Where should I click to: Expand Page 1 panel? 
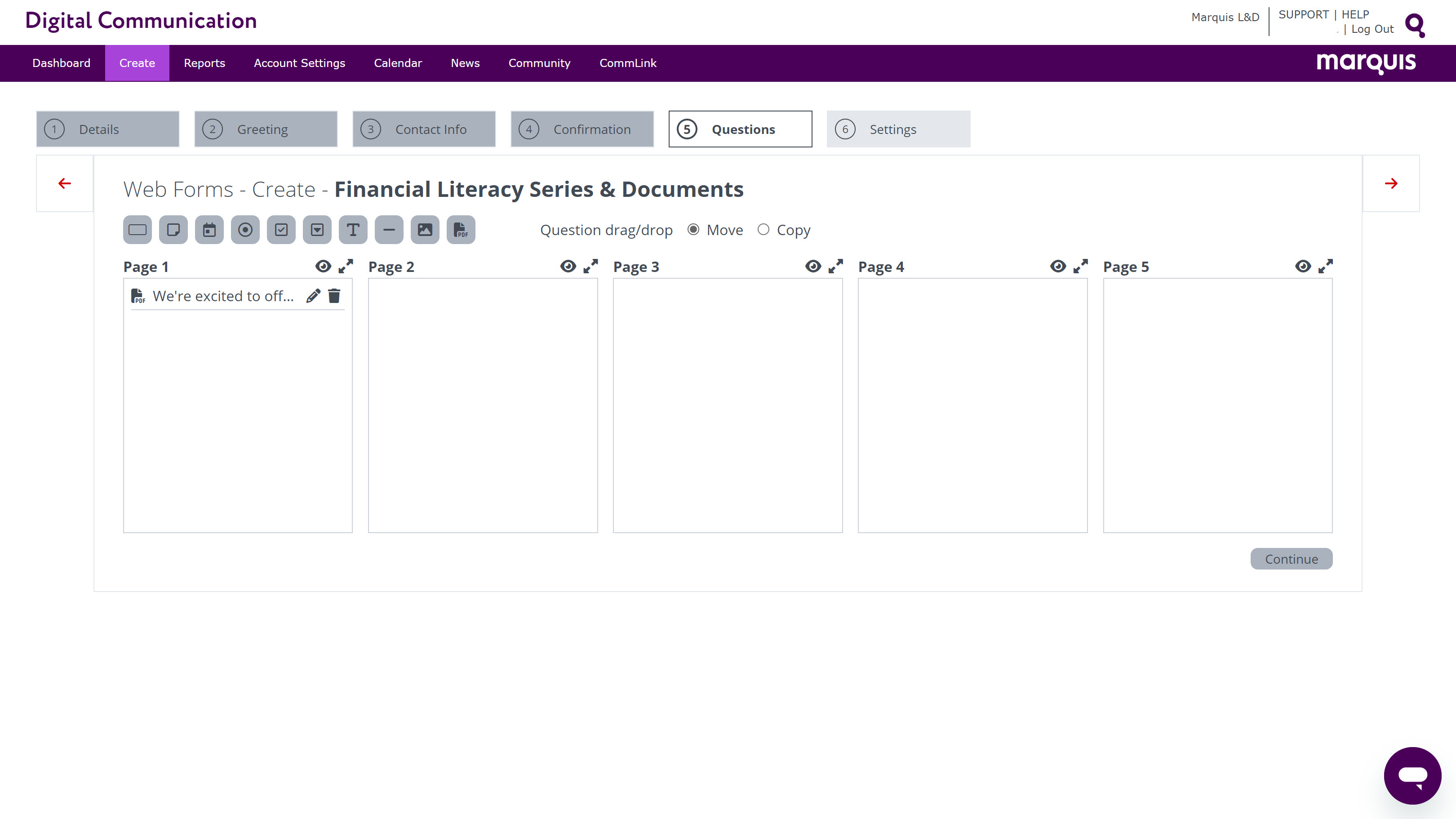[346, 266]
